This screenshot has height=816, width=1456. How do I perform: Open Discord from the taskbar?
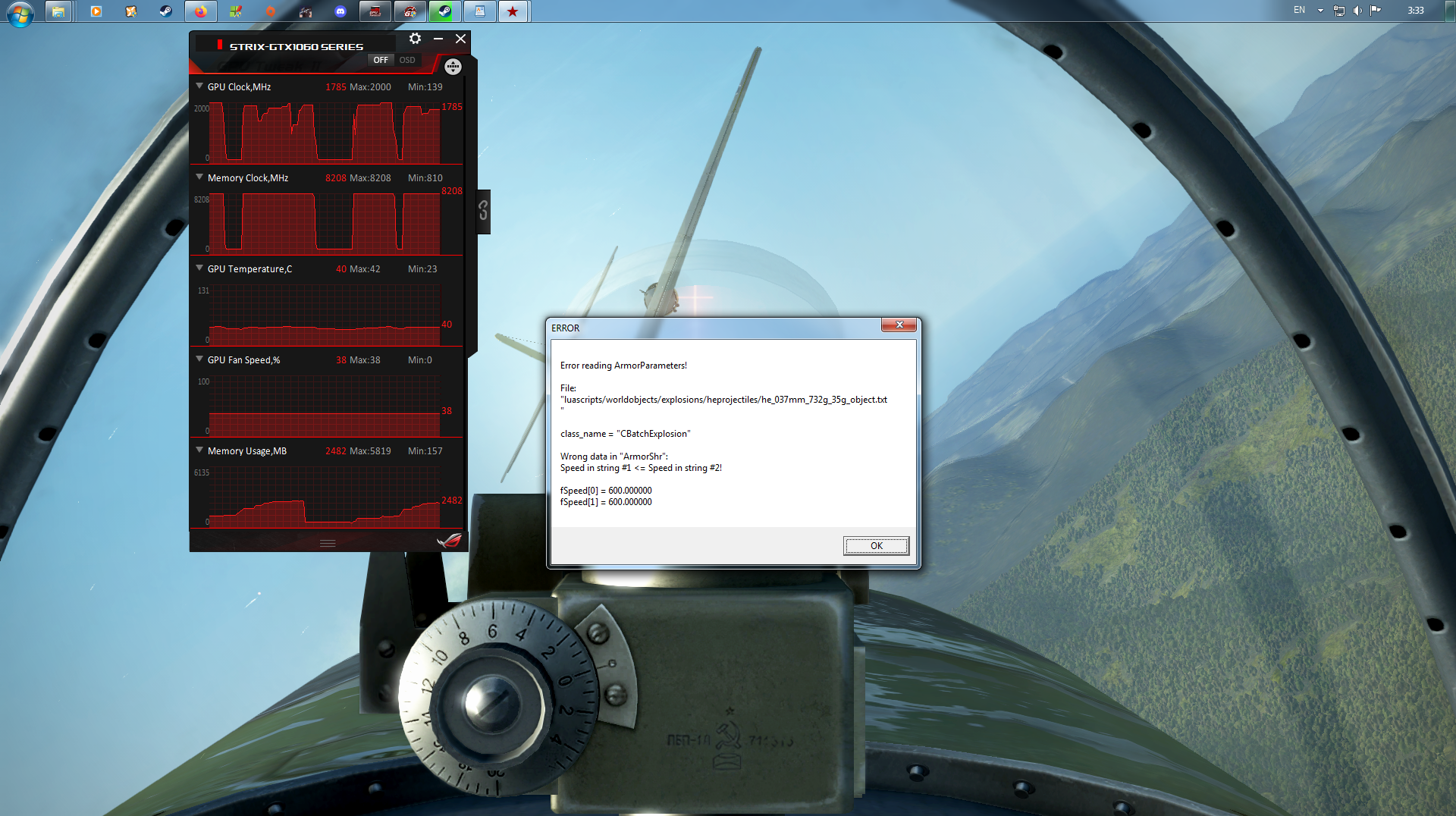click(x=340, y=11)
